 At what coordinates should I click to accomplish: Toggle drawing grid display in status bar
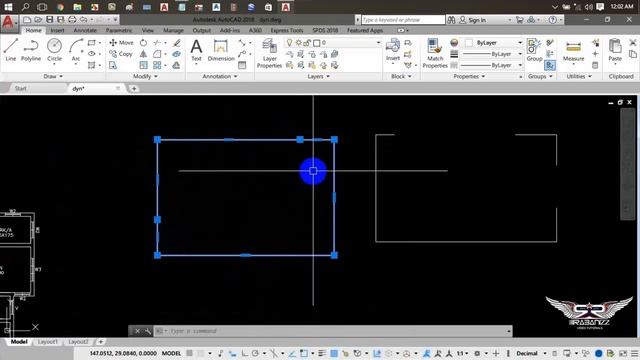[189, 353]
